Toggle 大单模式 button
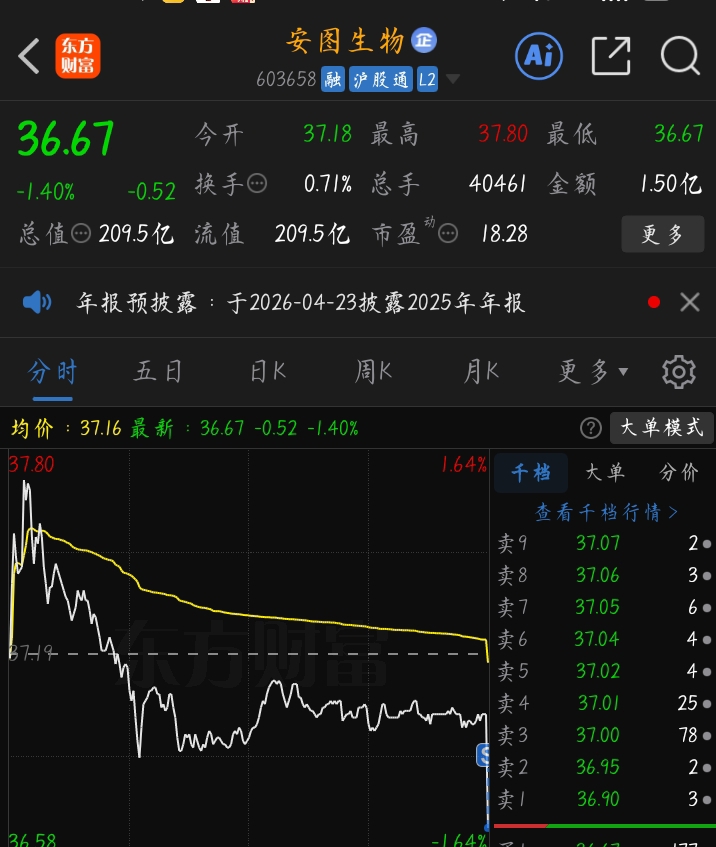 pyautogui.click(x=661, y=428)
